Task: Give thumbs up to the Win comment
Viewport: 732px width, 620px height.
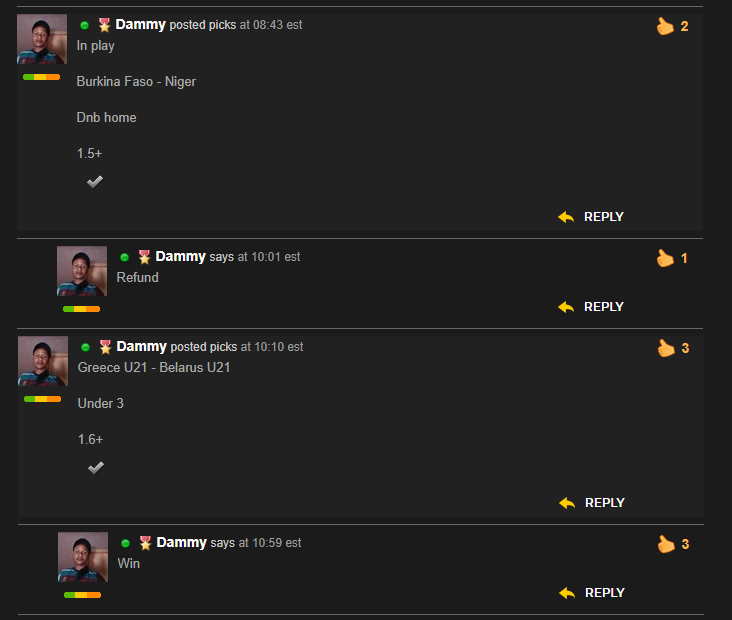Action: click(666, 544)
